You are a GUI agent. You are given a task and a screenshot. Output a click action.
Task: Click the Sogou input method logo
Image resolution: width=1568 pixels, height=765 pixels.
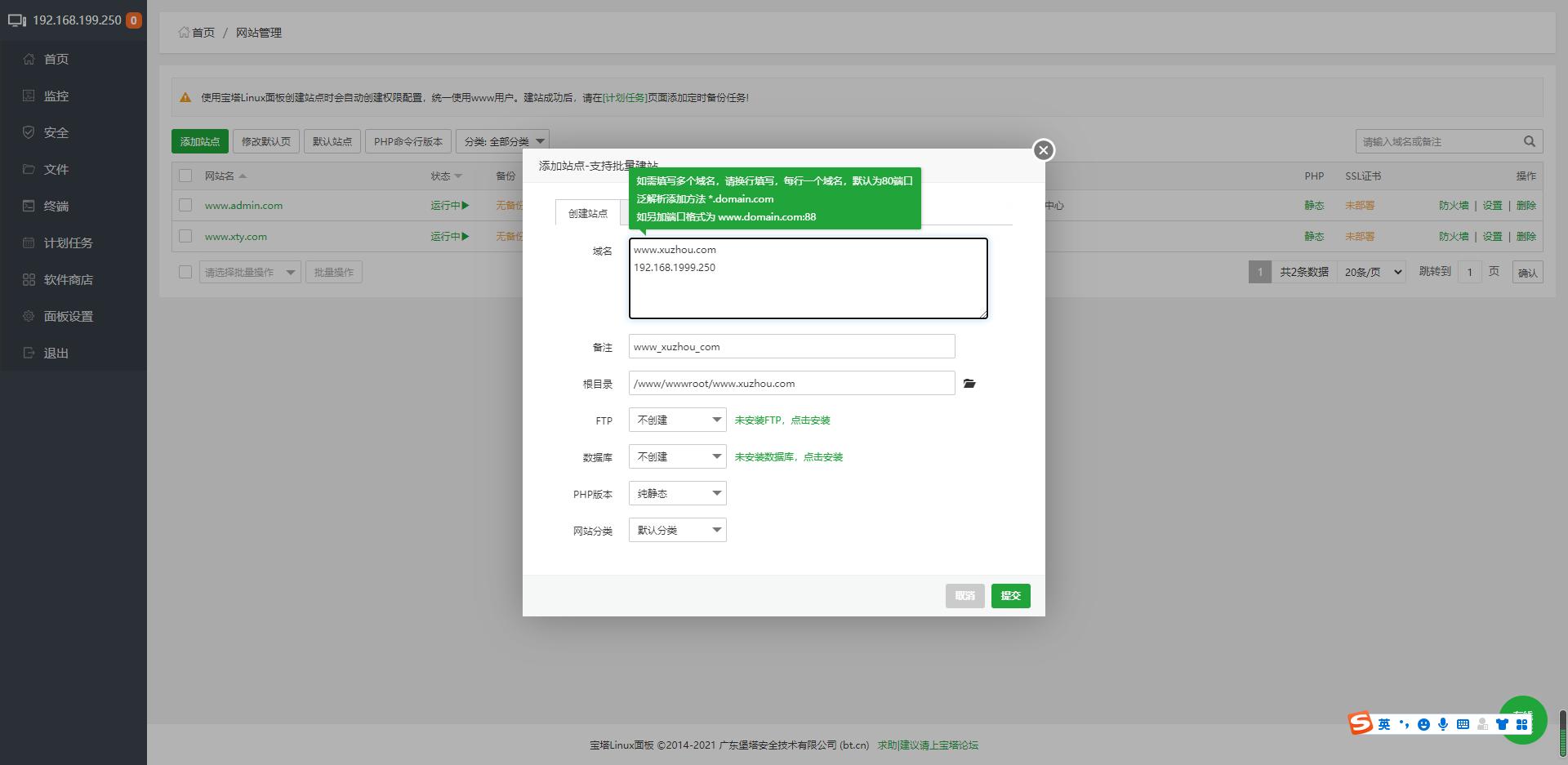(x=1360, y=723)
